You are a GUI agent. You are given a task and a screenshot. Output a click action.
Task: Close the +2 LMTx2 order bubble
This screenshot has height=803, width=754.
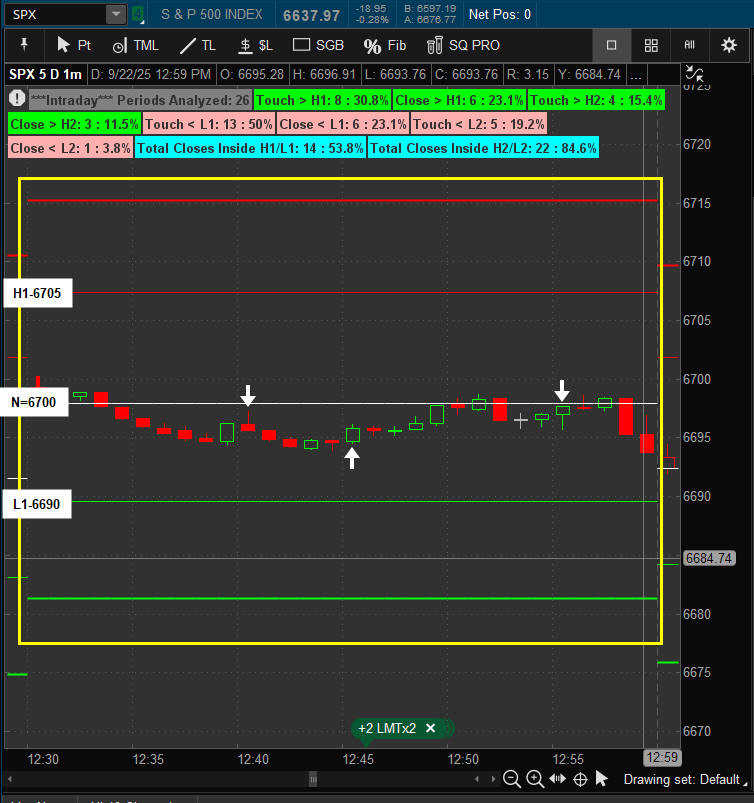[x=431, y=728]
